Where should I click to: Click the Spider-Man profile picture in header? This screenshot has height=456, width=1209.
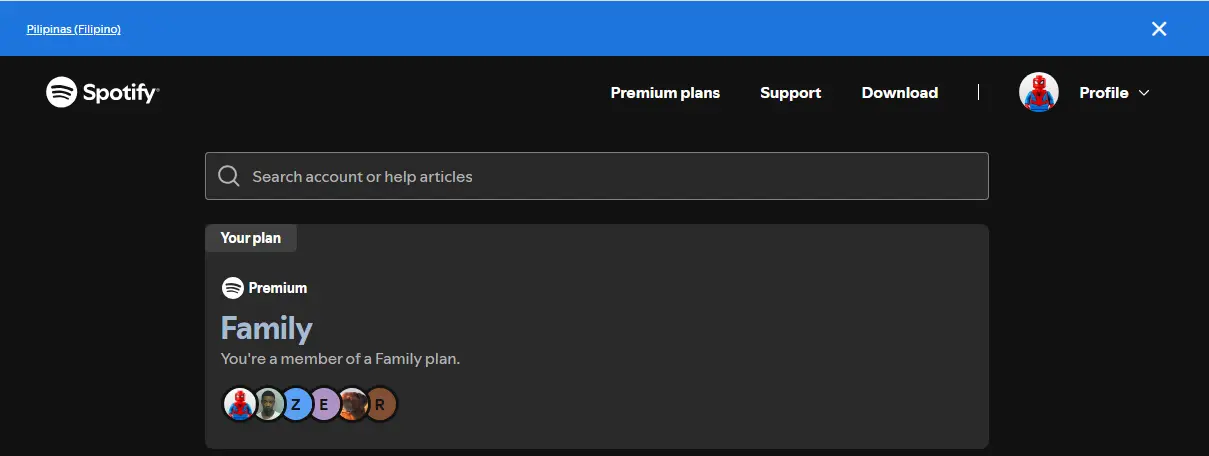(x=1039, y=93)
